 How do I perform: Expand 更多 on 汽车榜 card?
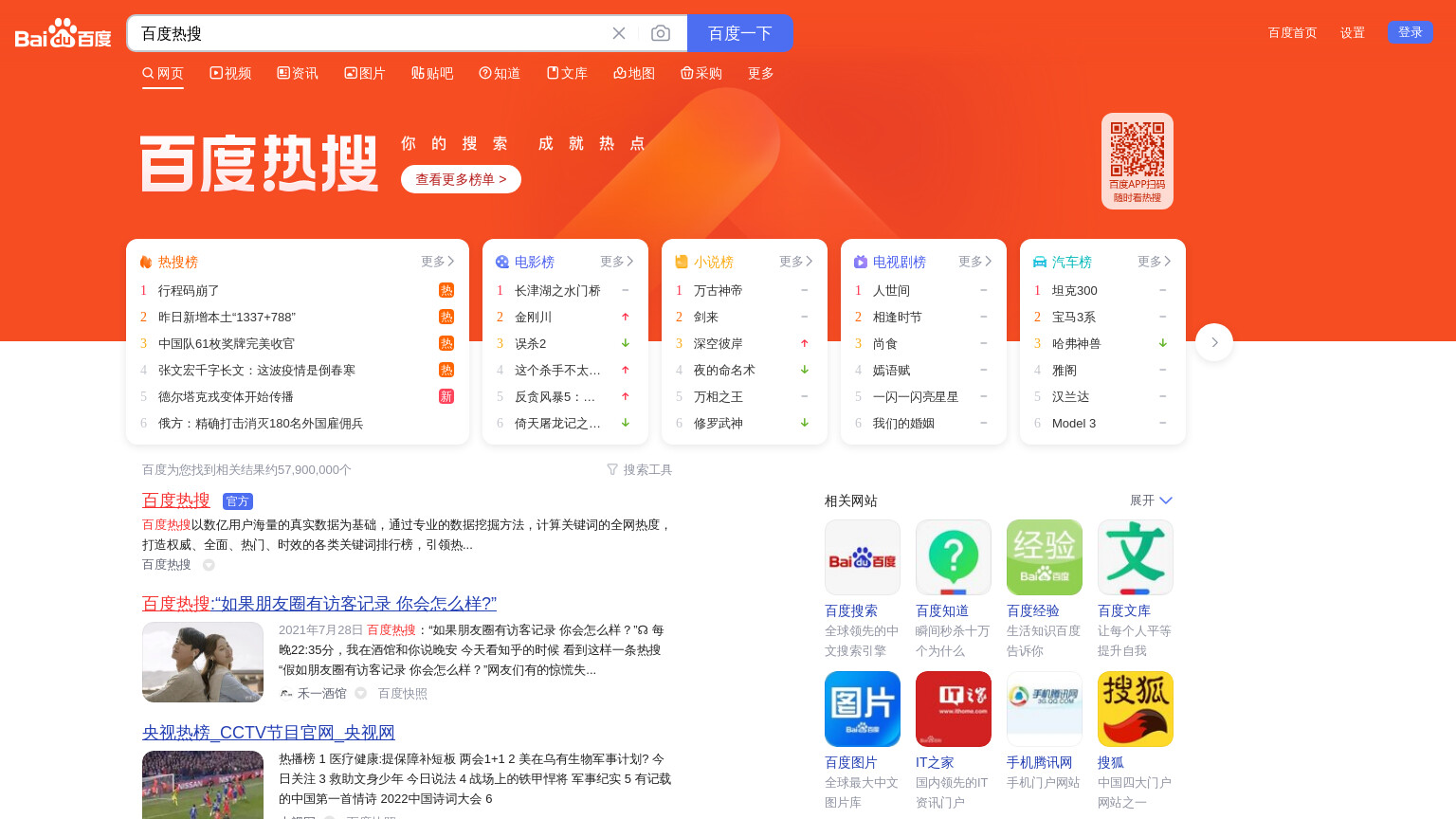pos(1155,262)
